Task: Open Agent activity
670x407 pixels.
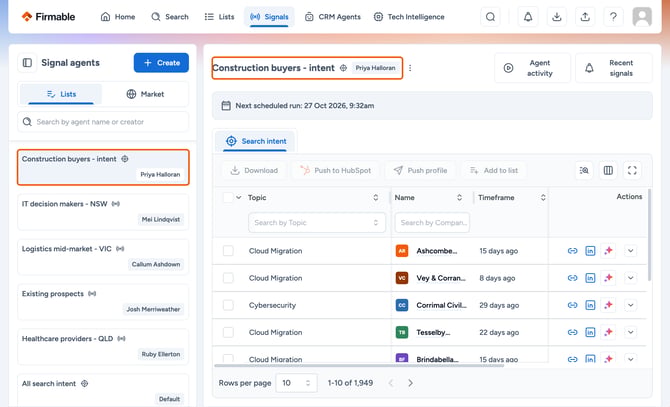Action: 532,68
